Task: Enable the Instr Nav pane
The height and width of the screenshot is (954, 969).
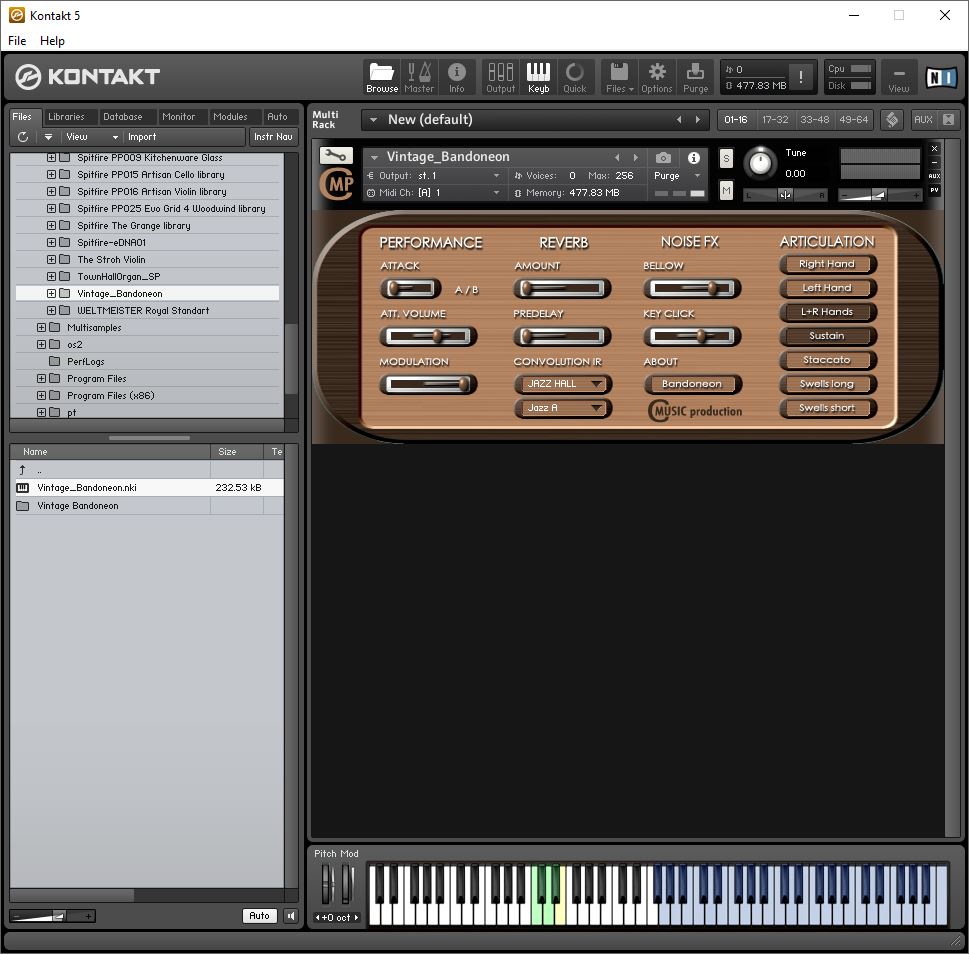Action: tap(273, 137)
